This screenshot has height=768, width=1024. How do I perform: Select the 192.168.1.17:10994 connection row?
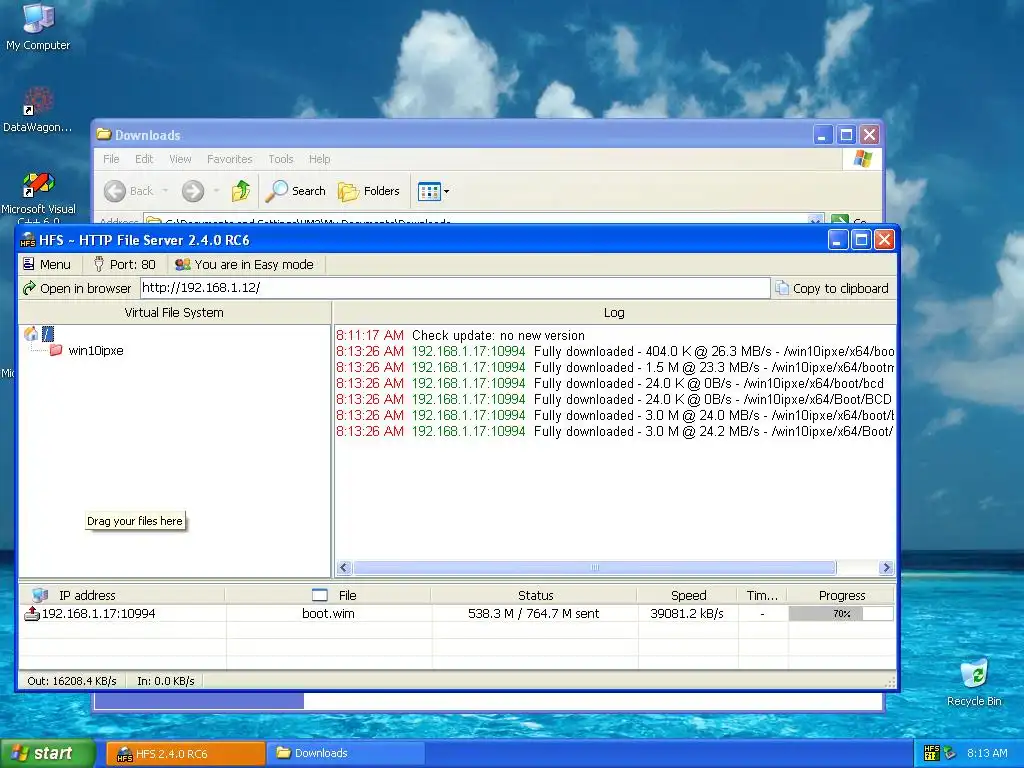click(x=457, y=613)
